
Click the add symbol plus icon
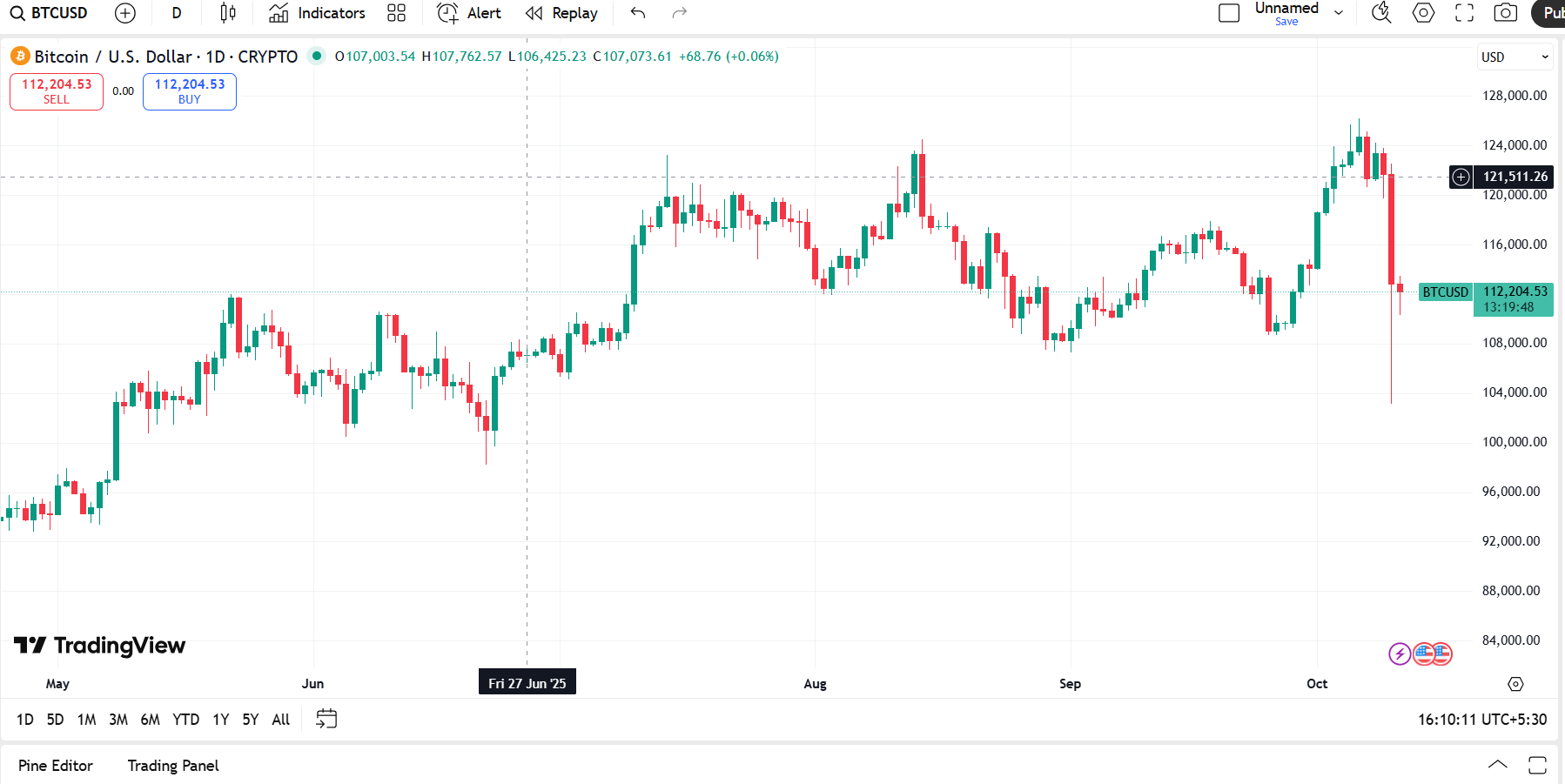point(125,13)
